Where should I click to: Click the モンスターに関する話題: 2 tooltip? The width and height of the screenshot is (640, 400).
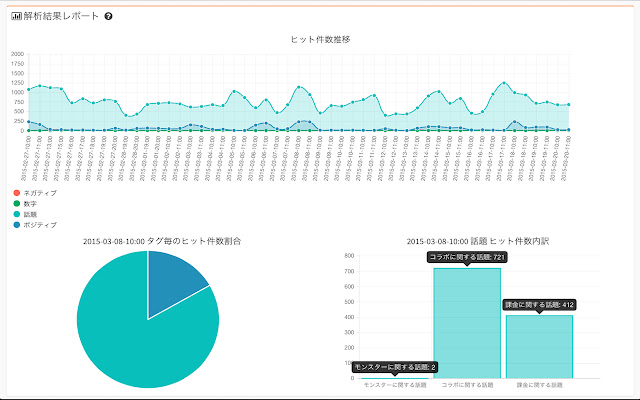394,367
